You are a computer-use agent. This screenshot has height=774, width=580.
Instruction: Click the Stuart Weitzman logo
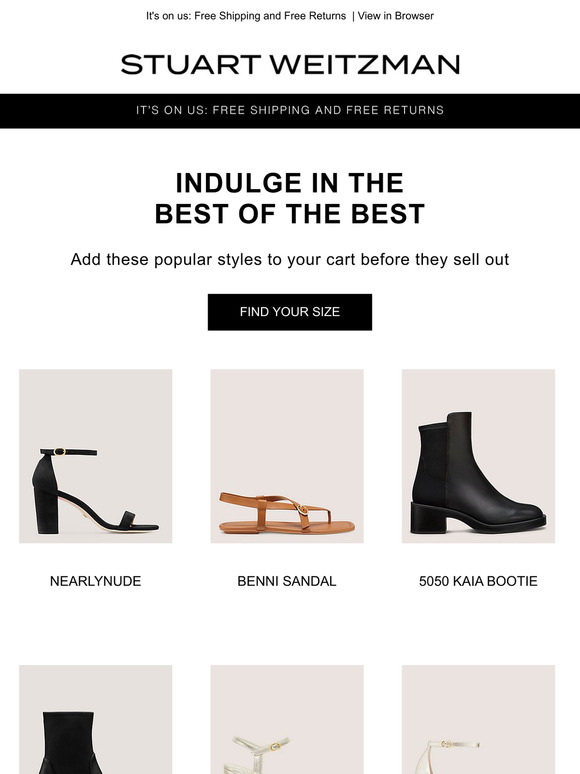coord(290,65)
